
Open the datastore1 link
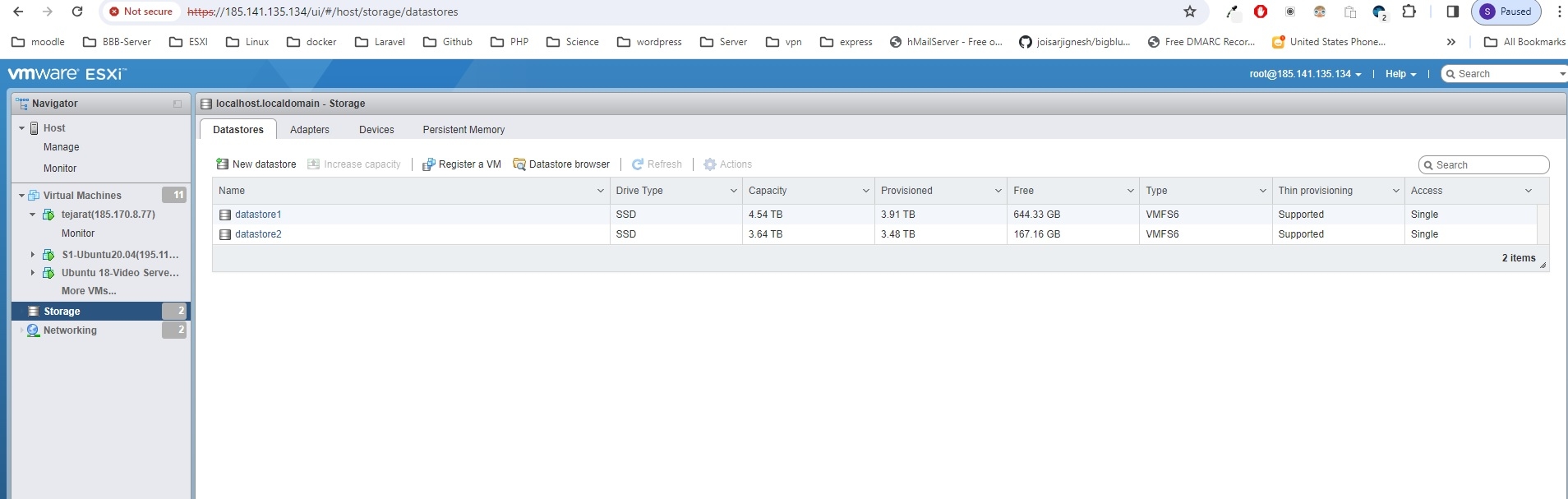point(258,215)
